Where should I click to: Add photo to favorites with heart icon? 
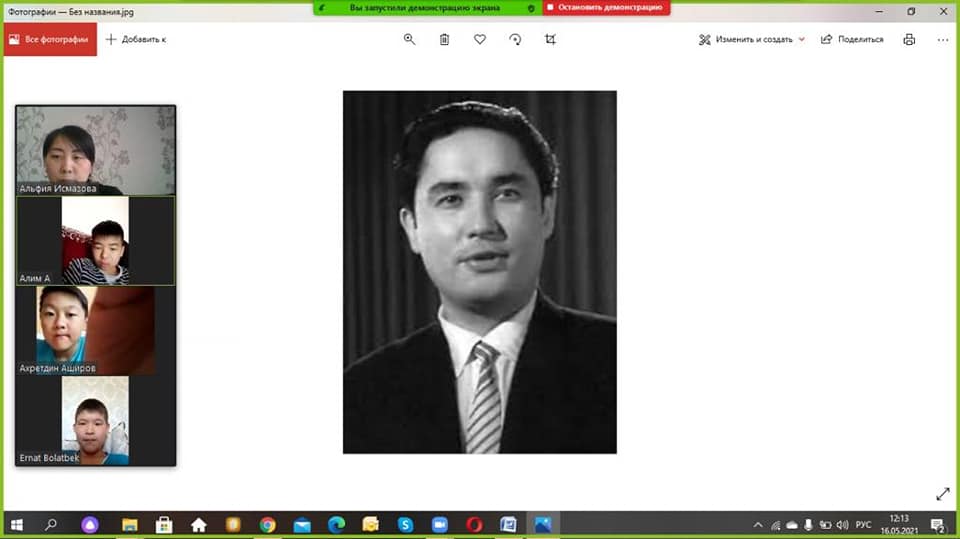click(479, 39)
